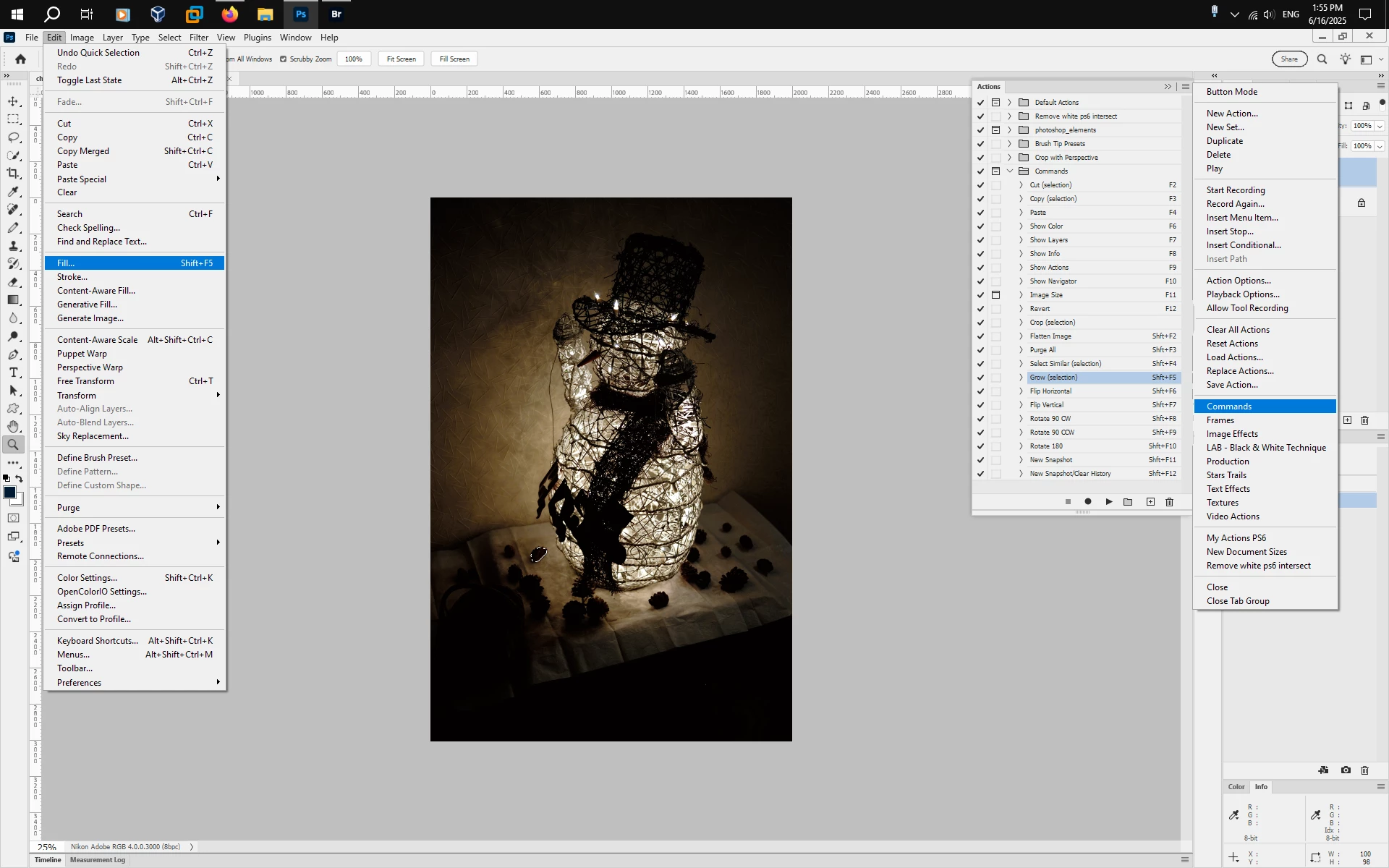Click the Play selection button in Actions panel
This screenshot has height=868, width=1389.
1108,502
